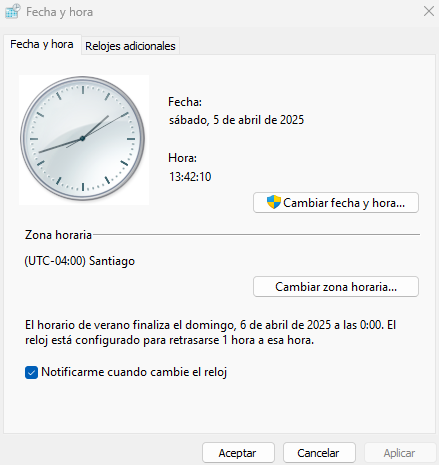Open Cambiar fecha y hora settings
This screenshot has height=465, width=439.
pyautogui.click(x=336, y=203)
